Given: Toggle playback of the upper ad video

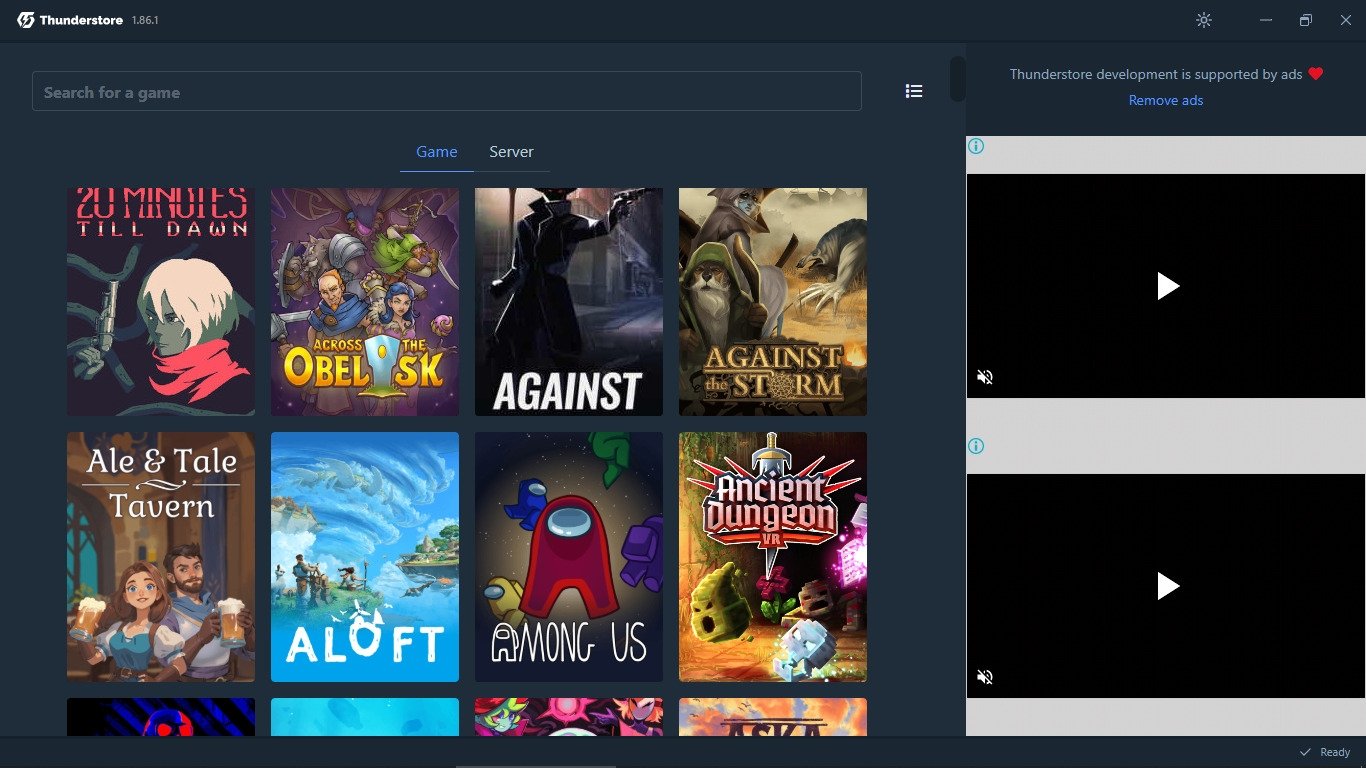Looking at the screenshot, I should pyautogui.click(x=1167, y=286).
